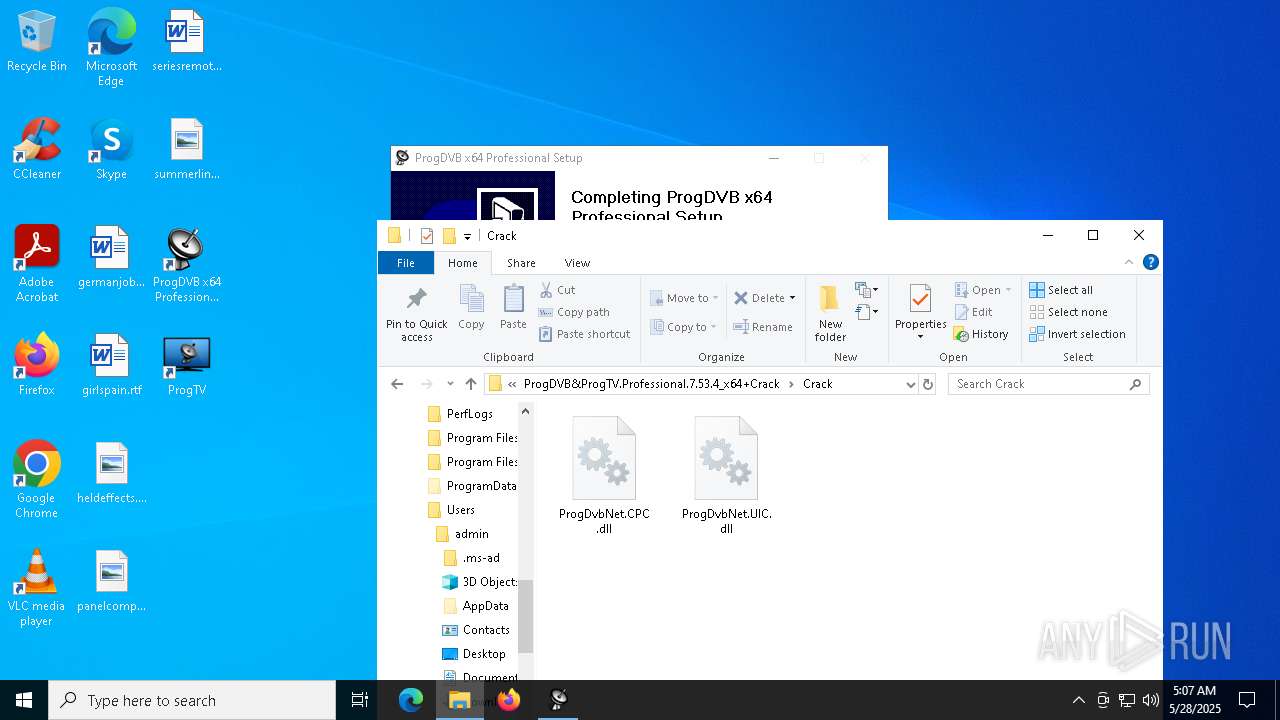
Task: Open recent locations dropdown arrow
Action: coord(450,384)
